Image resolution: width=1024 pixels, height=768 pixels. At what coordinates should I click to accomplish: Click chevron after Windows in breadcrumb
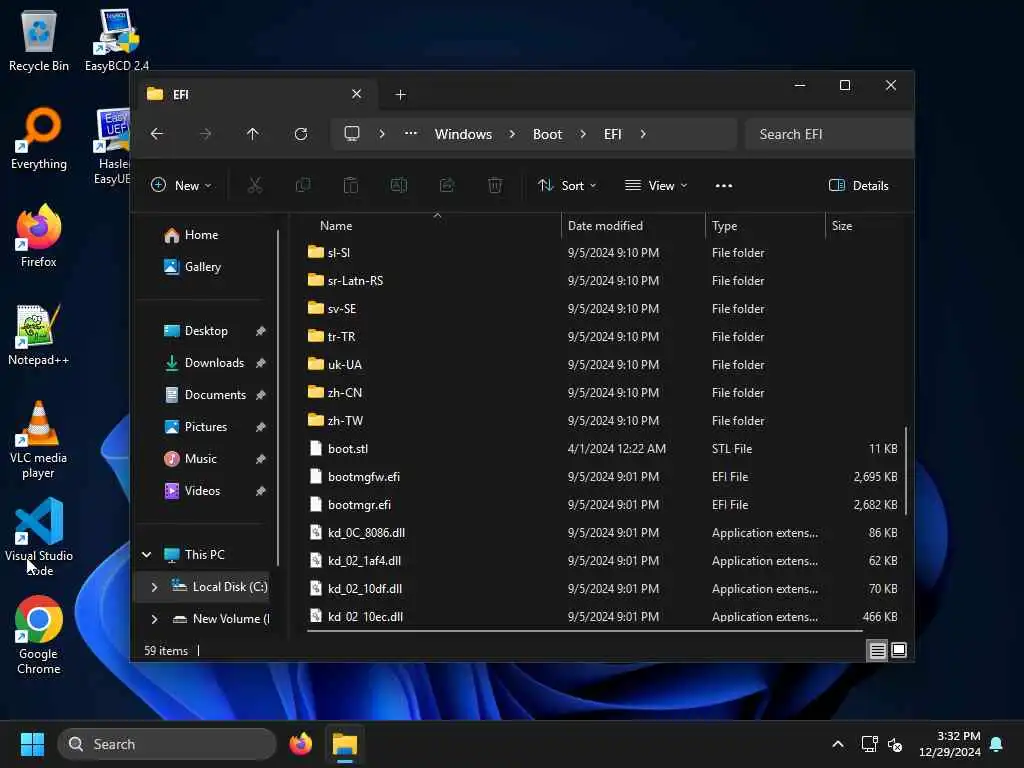[512, 134]
